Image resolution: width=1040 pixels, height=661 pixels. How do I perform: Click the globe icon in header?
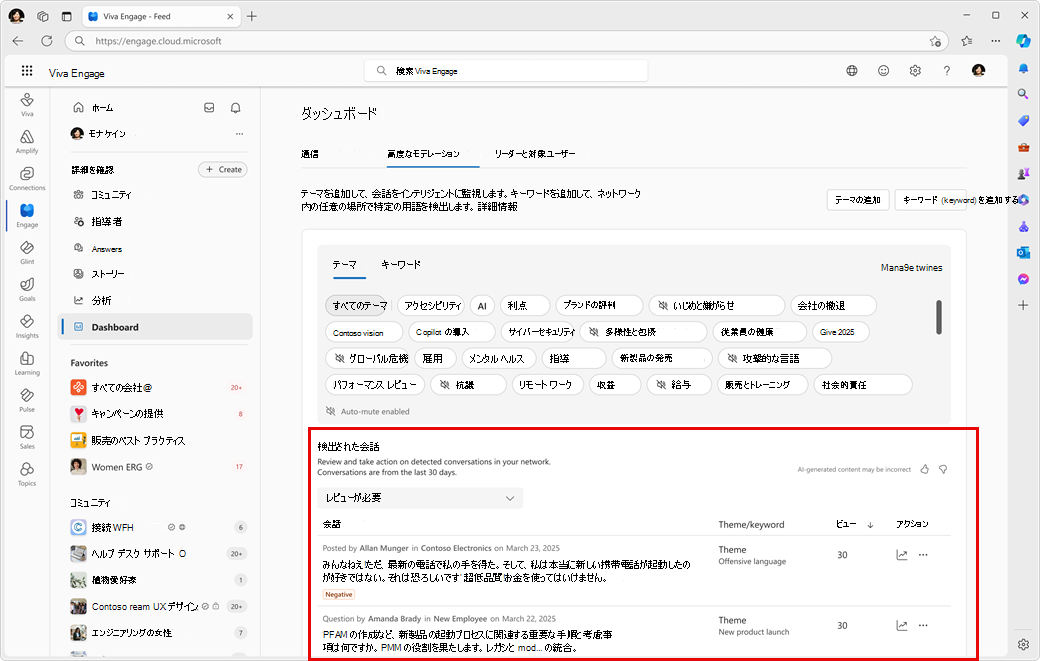(852, 70)
